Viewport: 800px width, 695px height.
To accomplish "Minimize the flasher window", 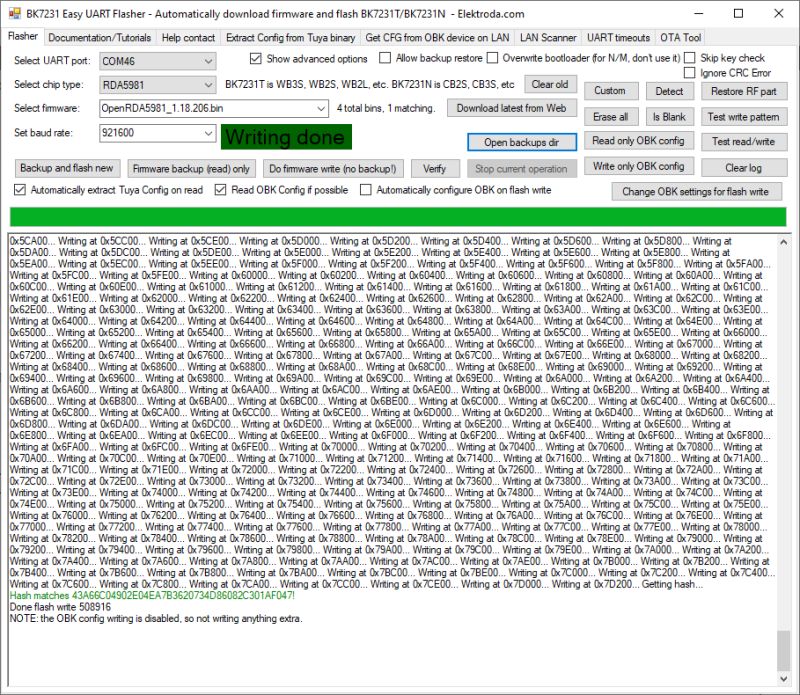I will click(698, 14).
